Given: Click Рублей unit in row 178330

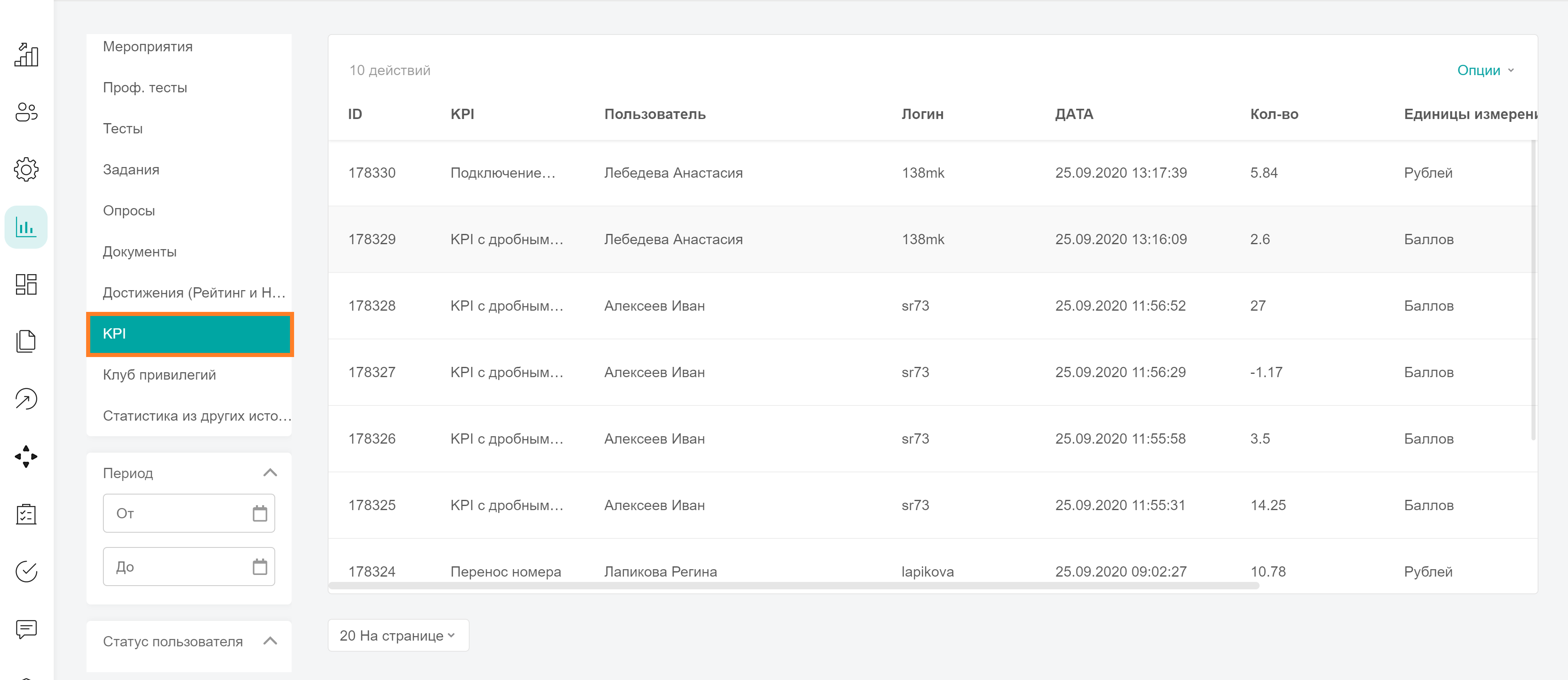Looking at the screenshot, I should 1428,173.
